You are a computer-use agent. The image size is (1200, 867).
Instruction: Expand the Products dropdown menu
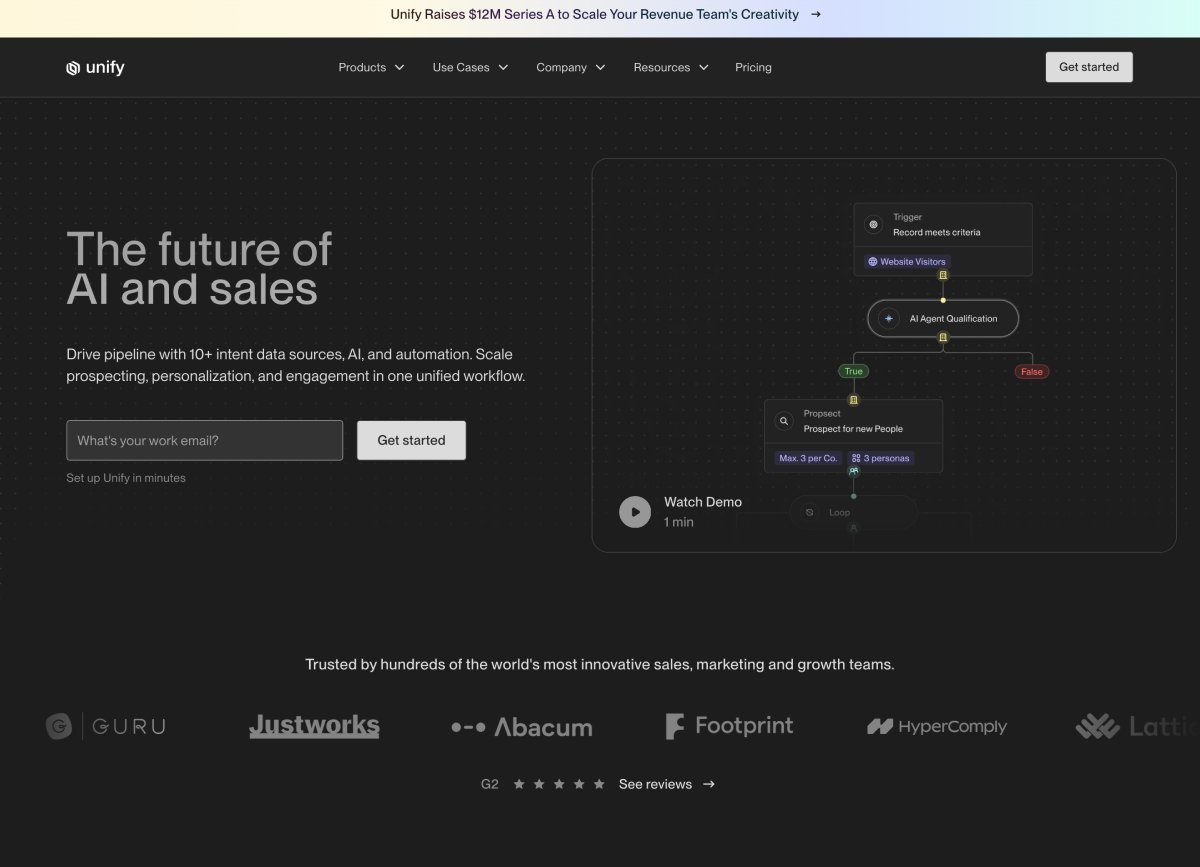pos(371,68)
